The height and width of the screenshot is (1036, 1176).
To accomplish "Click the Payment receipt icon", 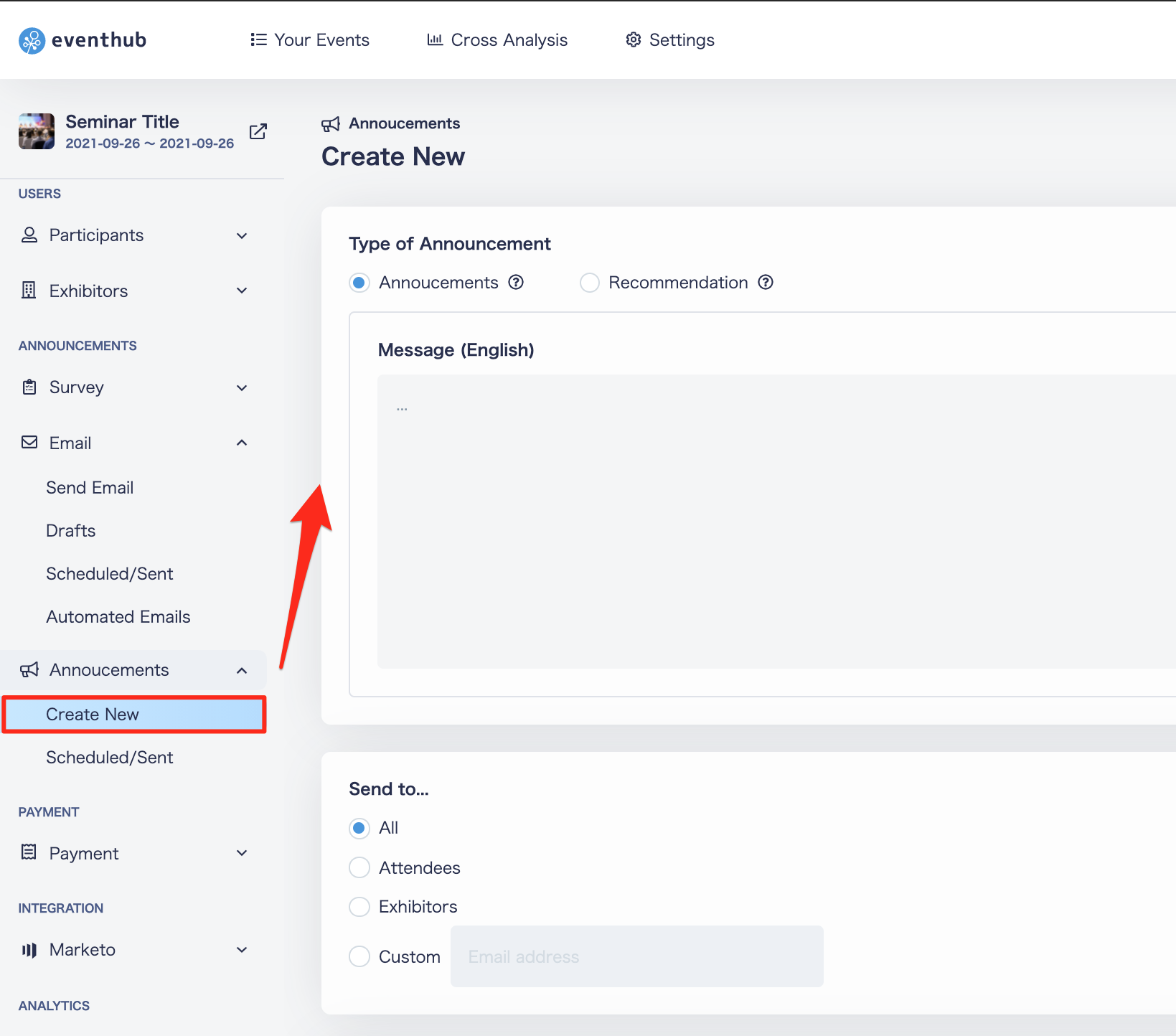I will tap(29, 852).
